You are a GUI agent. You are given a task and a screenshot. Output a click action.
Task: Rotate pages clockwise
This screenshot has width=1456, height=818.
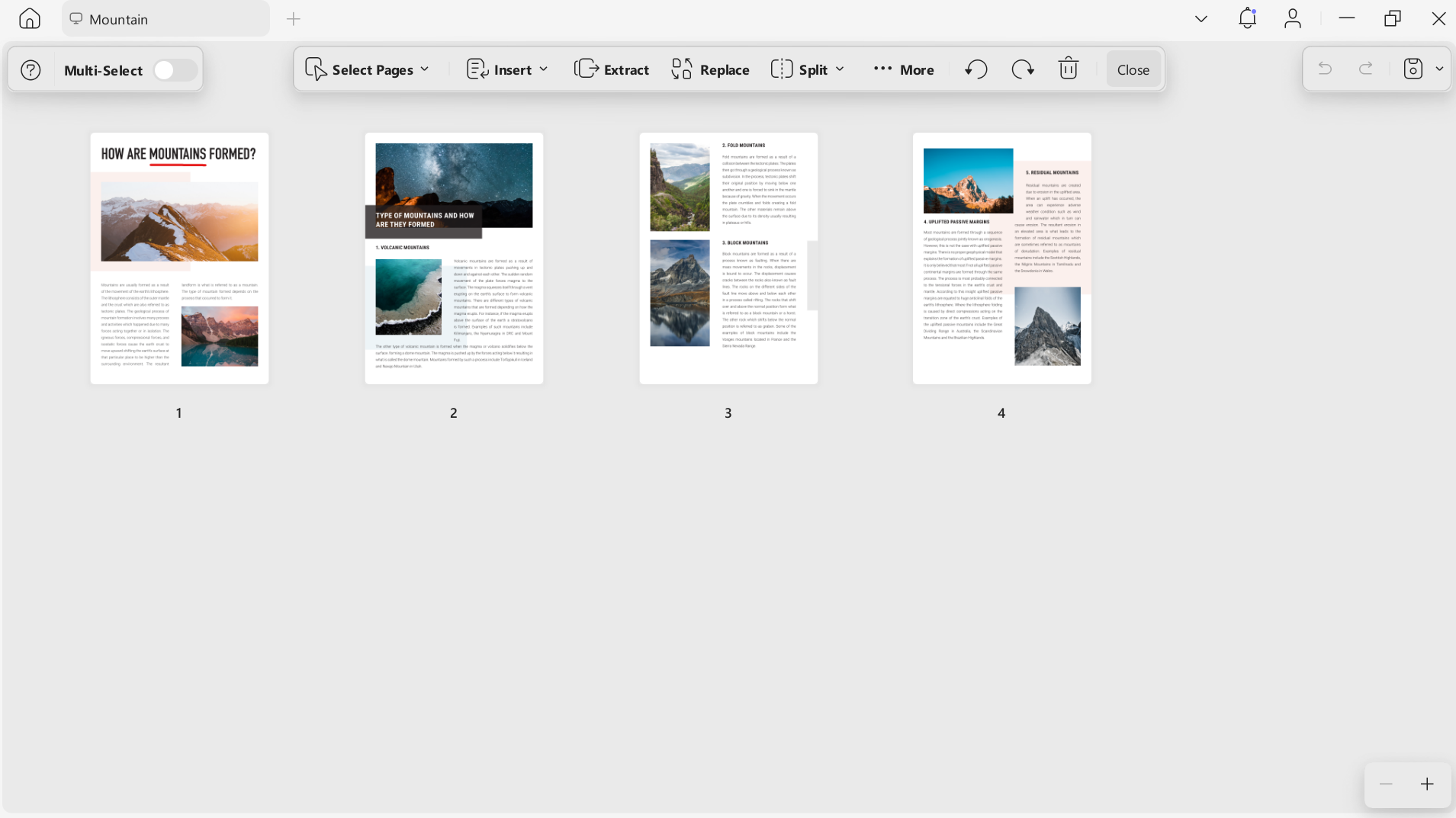click(x=1023, y=69)
